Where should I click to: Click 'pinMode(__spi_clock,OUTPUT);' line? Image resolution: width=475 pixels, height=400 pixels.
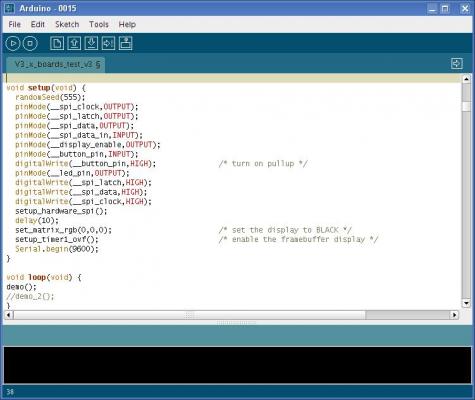(x=77, y=107)
